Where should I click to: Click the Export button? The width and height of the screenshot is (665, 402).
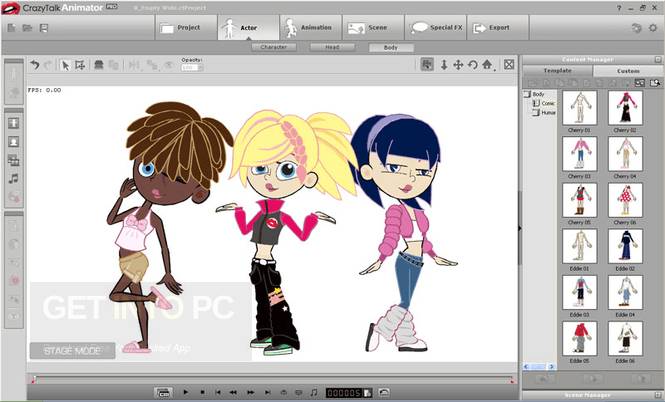click(498, 28)
